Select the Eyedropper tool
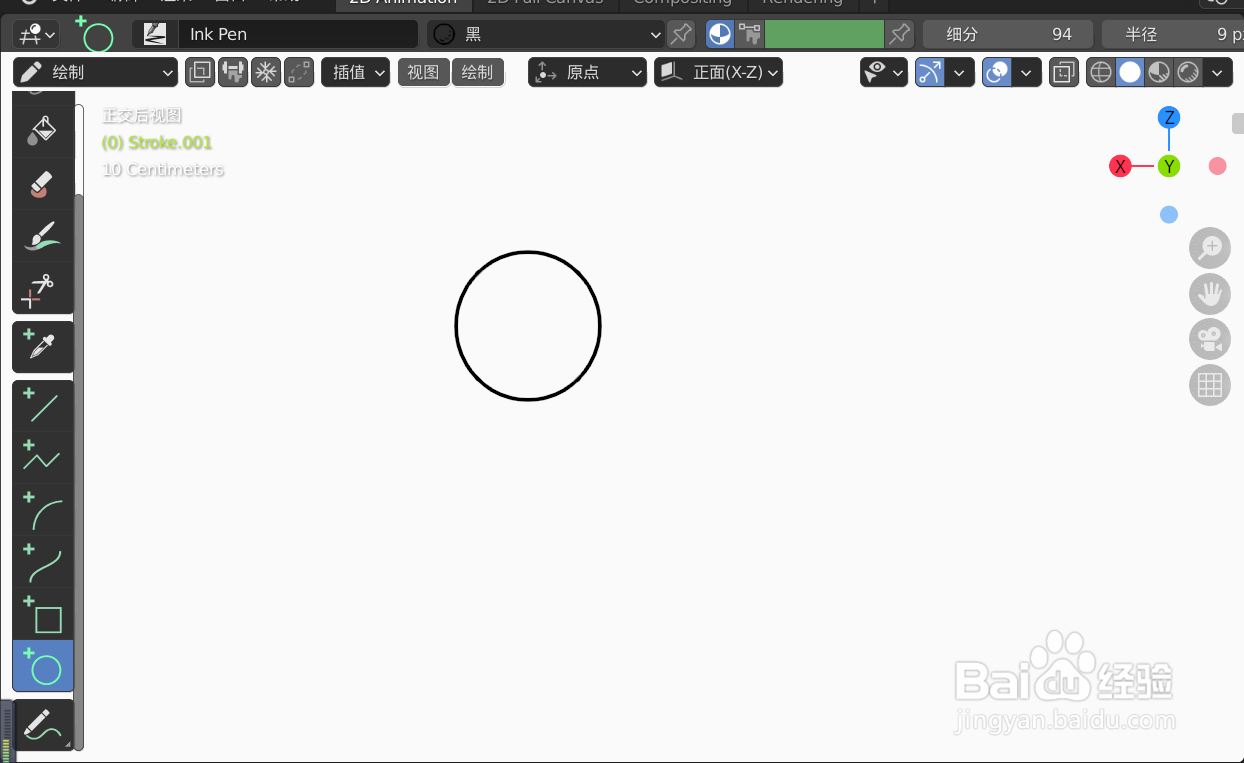The width and height of the screenshot is (1244, 763). [x=43, y=347]
